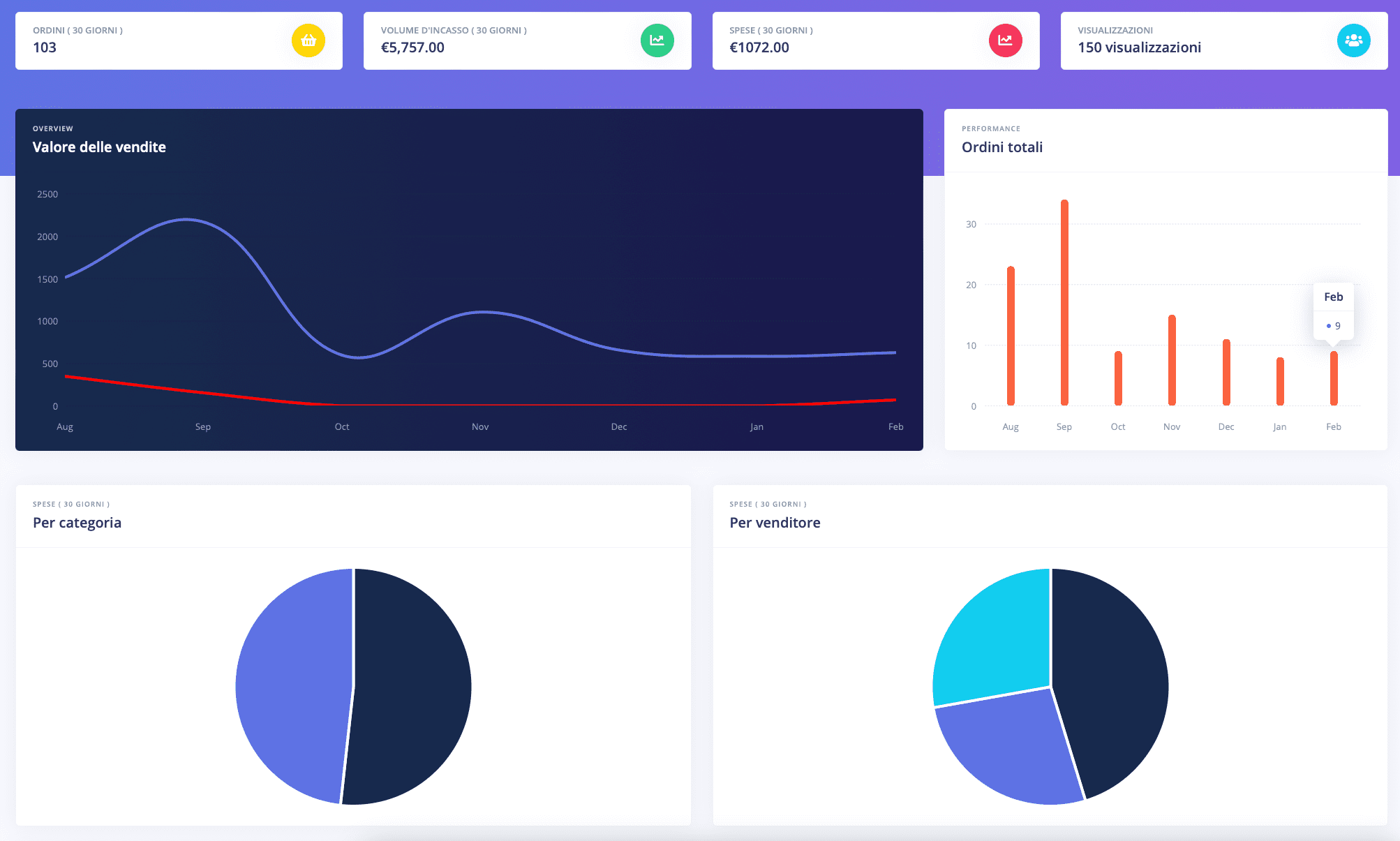The width and height of the screenshot is (1400, 841).
Task: Click the 30 y-axis label in Ordini totali
Action: tap(971, 224)
